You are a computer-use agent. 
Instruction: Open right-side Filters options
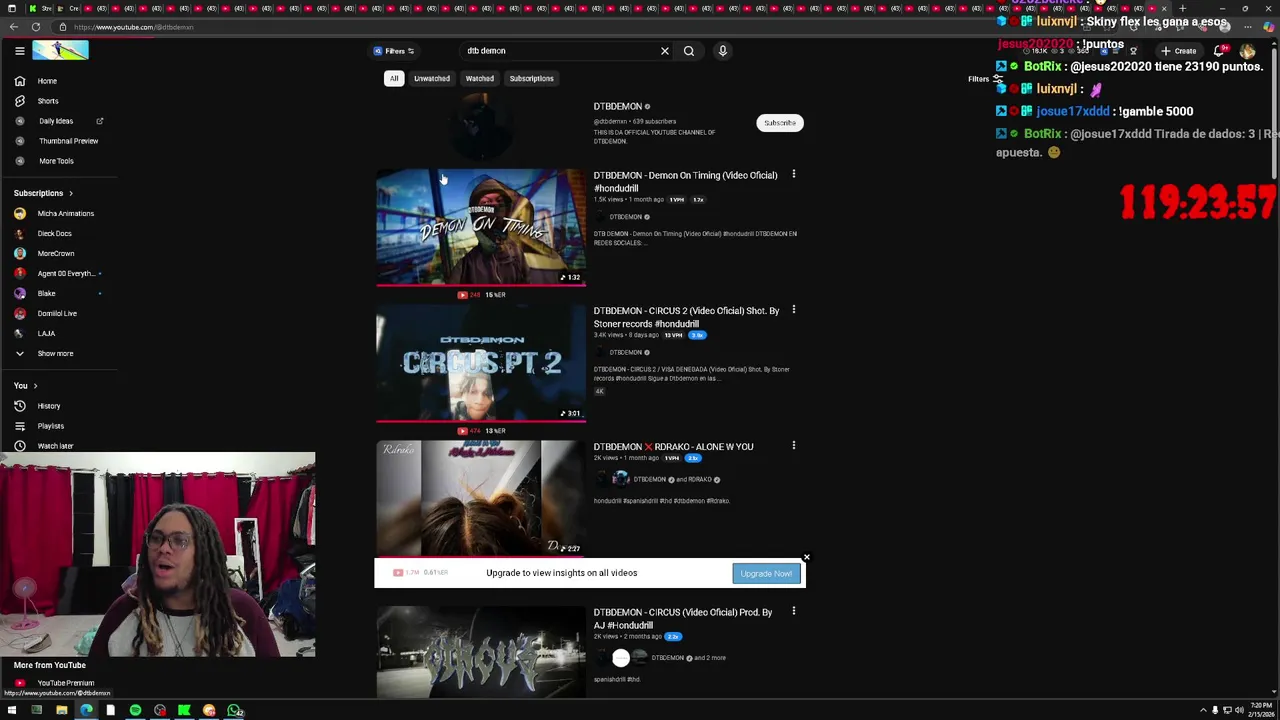point(985,79)
